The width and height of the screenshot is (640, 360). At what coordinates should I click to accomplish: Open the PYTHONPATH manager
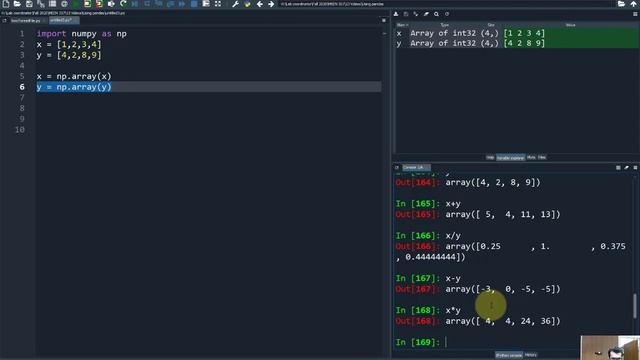tap(247, 4)
